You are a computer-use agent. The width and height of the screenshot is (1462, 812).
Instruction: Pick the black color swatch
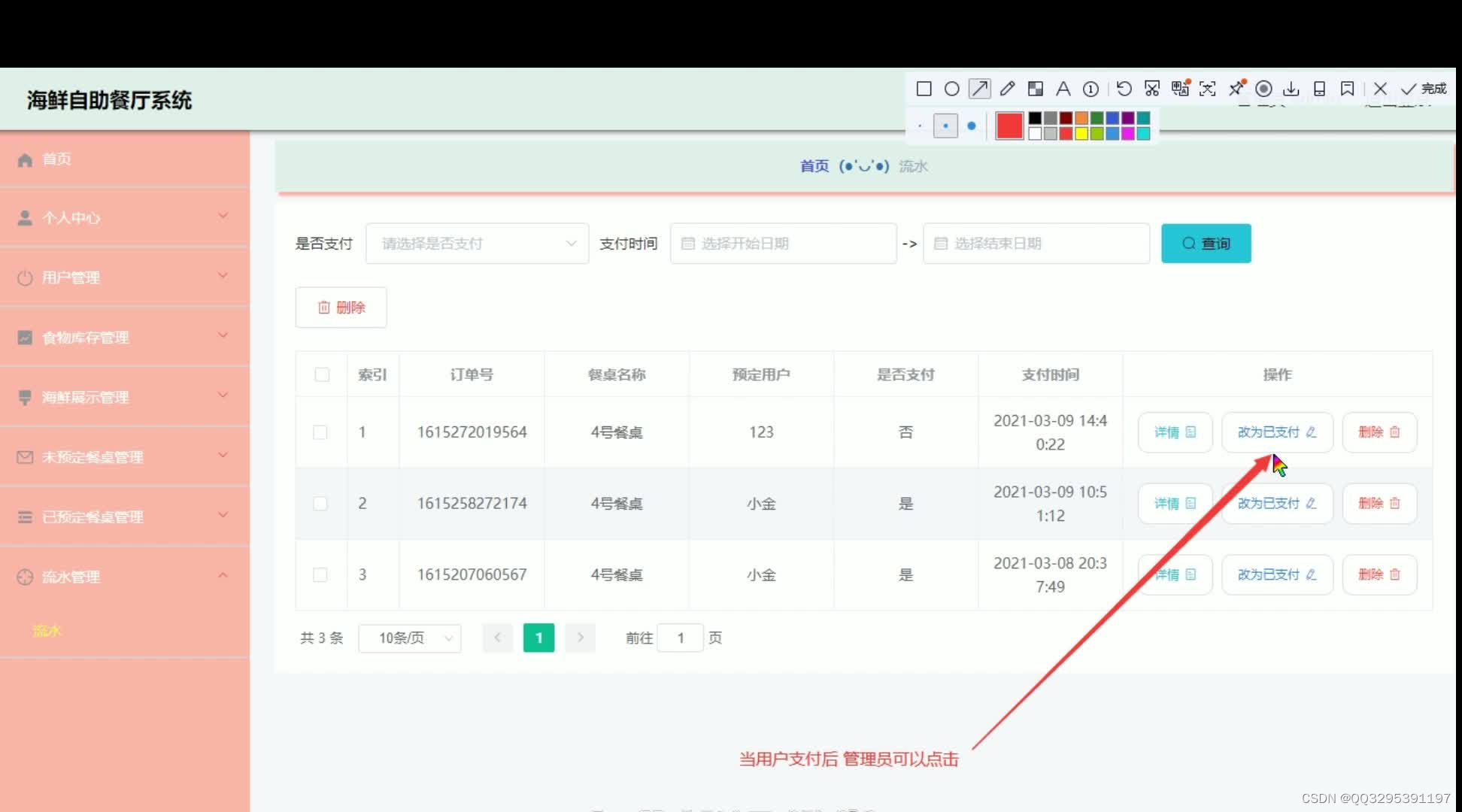[1036, 118]
